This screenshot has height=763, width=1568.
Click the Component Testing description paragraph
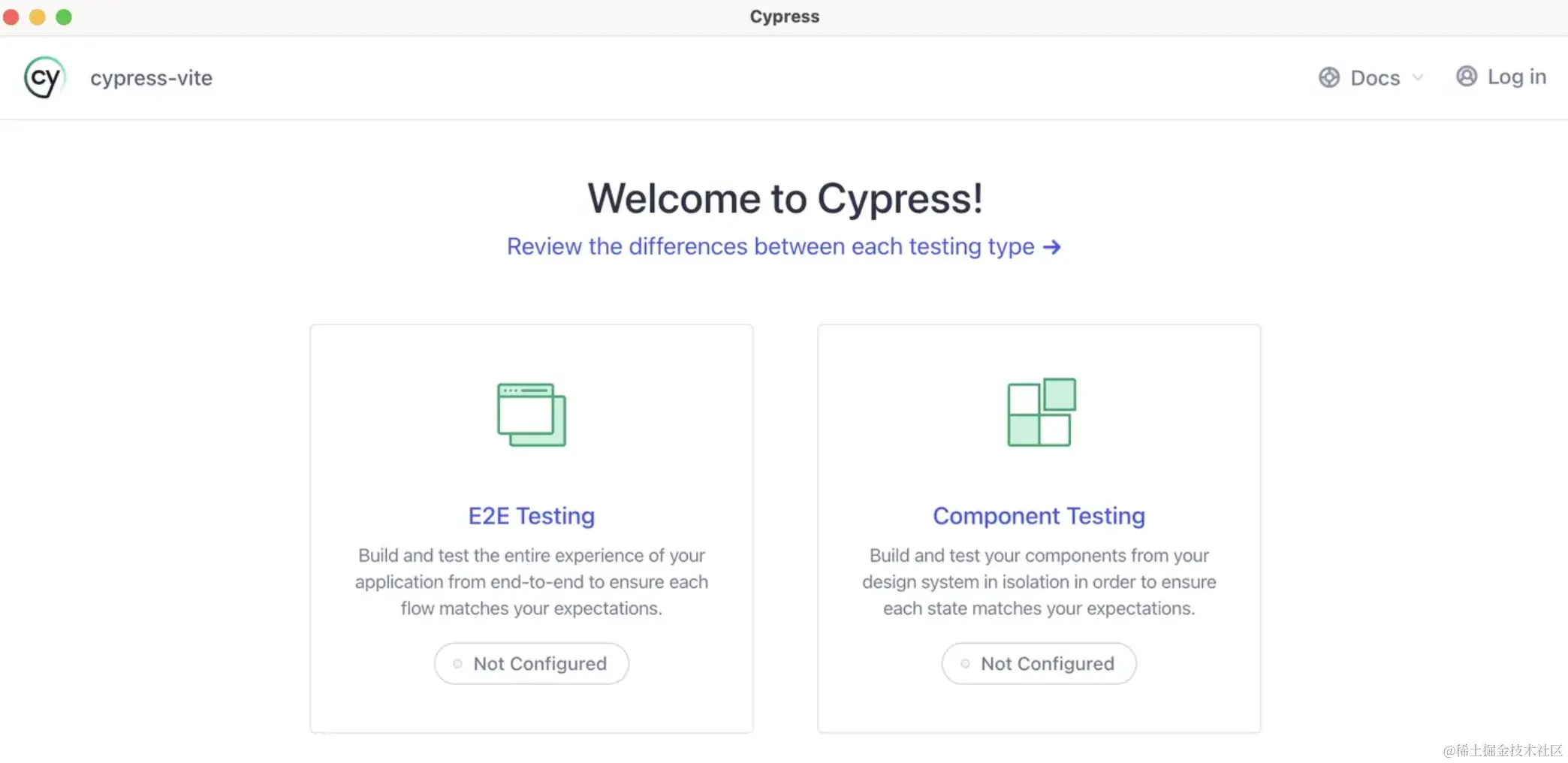point(1039,582)
